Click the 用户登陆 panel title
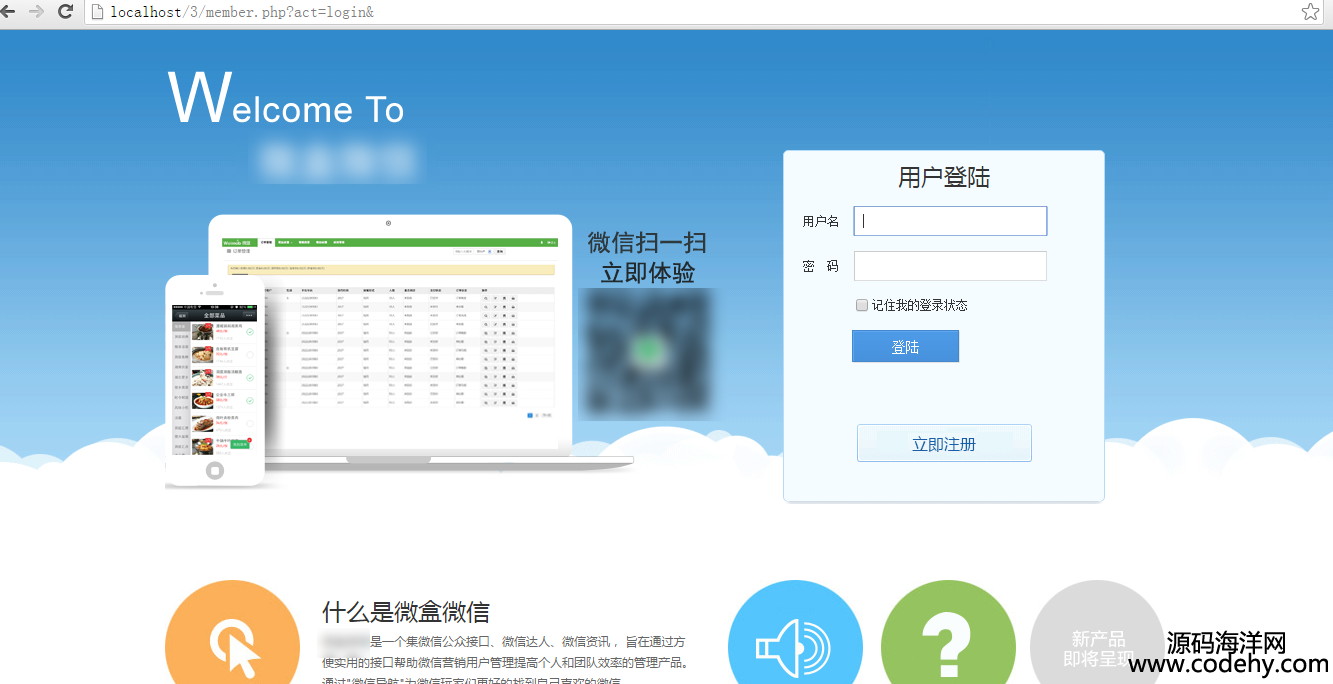The image size is (1333, 684). (x=944, y=178)
